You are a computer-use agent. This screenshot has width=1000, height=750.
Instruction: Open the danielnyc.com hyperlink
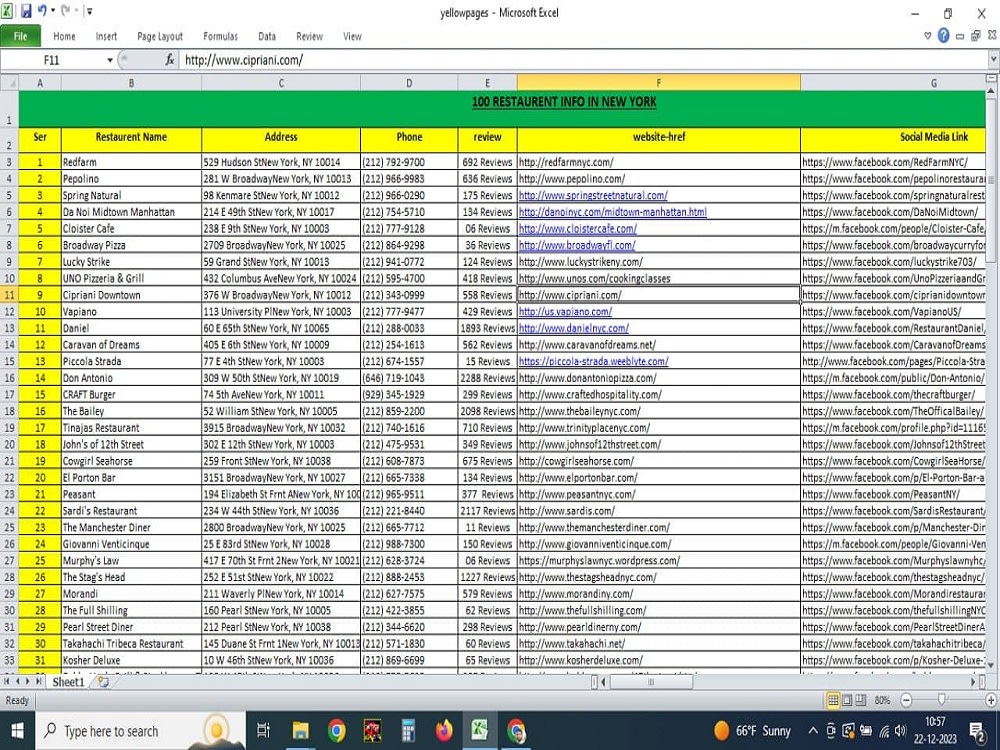tap(573, 328)
